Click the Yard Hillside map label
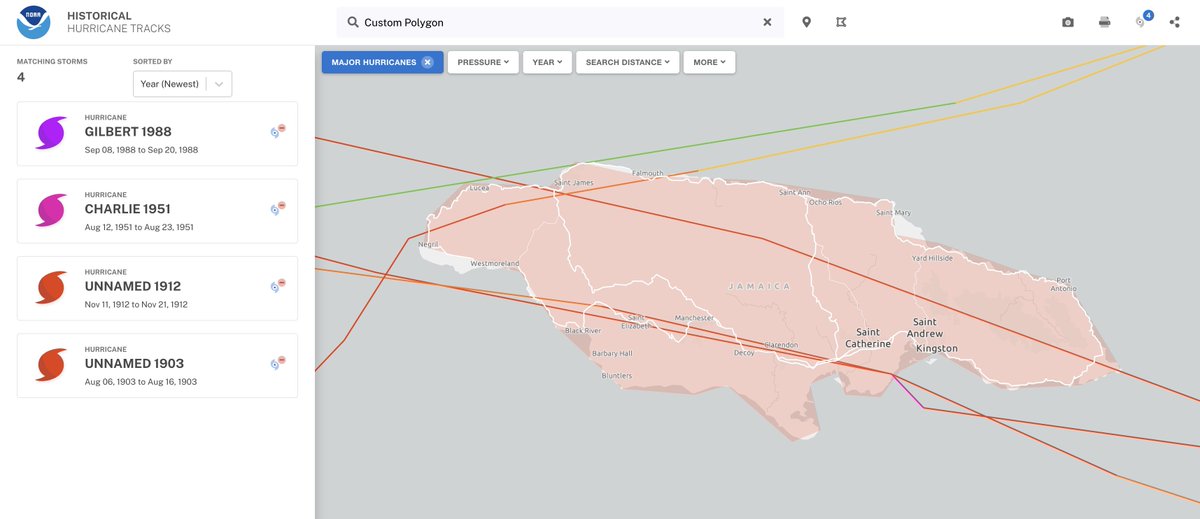Screen dimensions: 1200x519 click(x=934, y=258)
